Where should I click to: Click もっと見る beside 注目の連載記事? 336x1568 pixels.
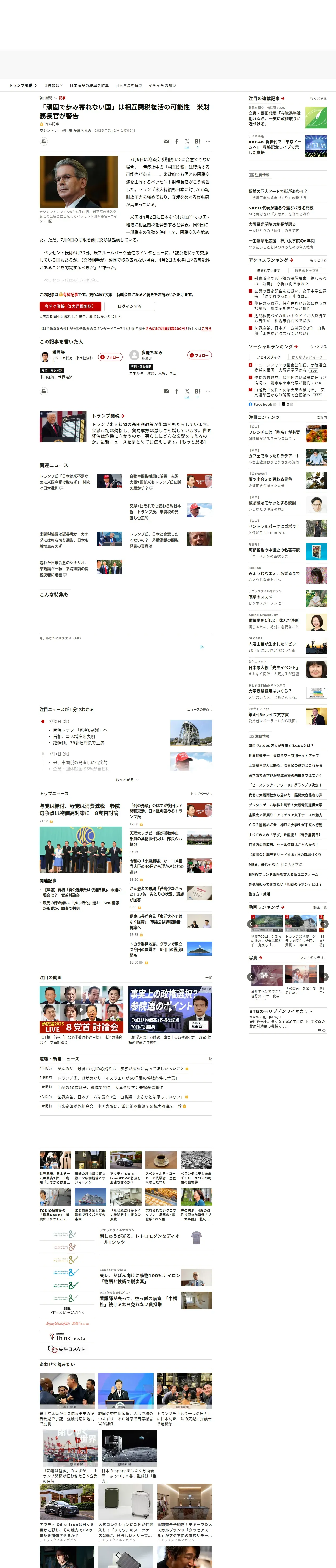pyautogui.click(x=318, y=99)
